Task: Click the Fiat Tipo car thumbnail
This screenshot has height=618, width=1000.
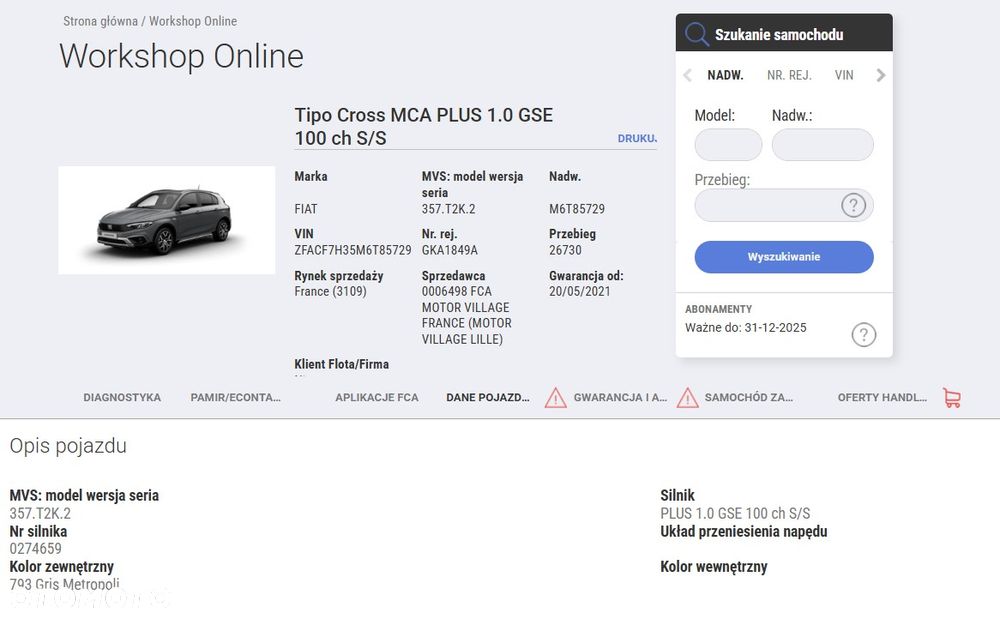Action: coord(166,220)
